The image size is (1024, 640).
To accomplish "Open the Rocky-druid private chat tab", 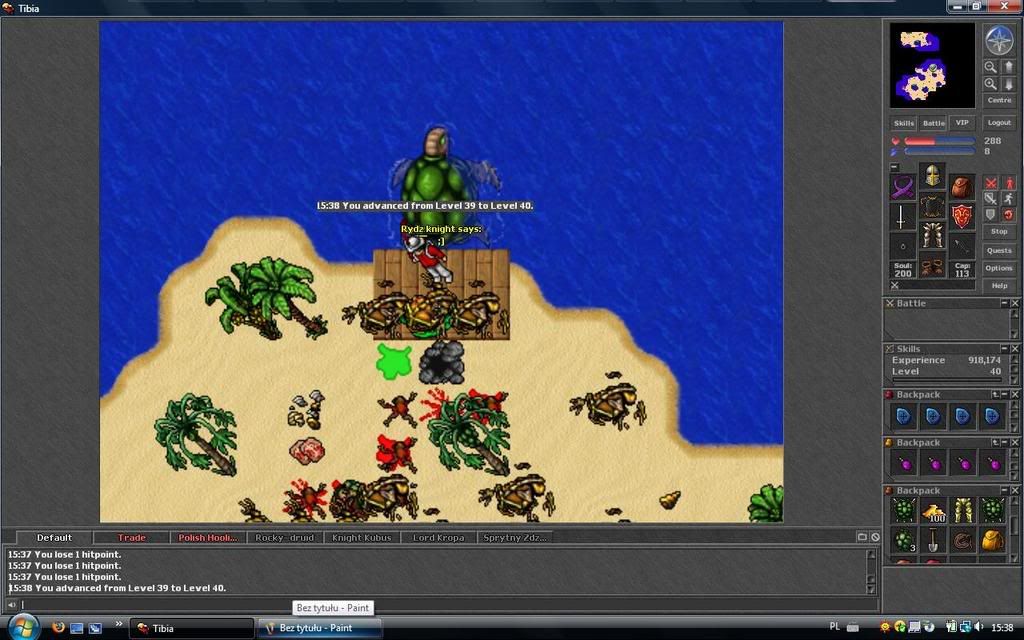I will (x=285, y=537).
